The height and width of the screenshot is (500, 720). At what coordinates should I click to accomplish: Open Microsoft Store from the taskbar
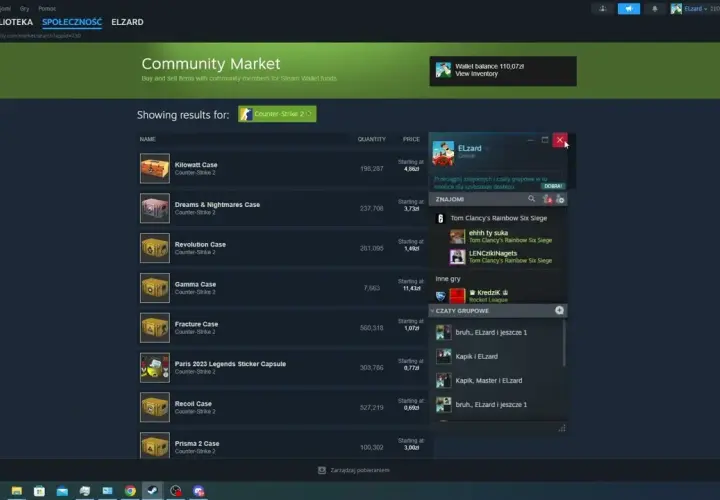pyautogui.click(x=39, y=491)
